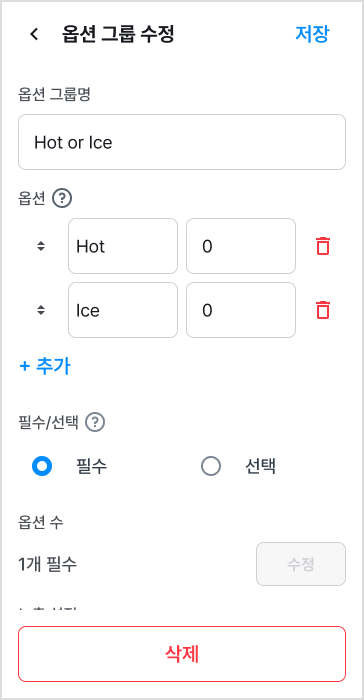This screenshot has height=700, width=364.
Task: Go back using the left arrow
Action: [x=34, y=34]
